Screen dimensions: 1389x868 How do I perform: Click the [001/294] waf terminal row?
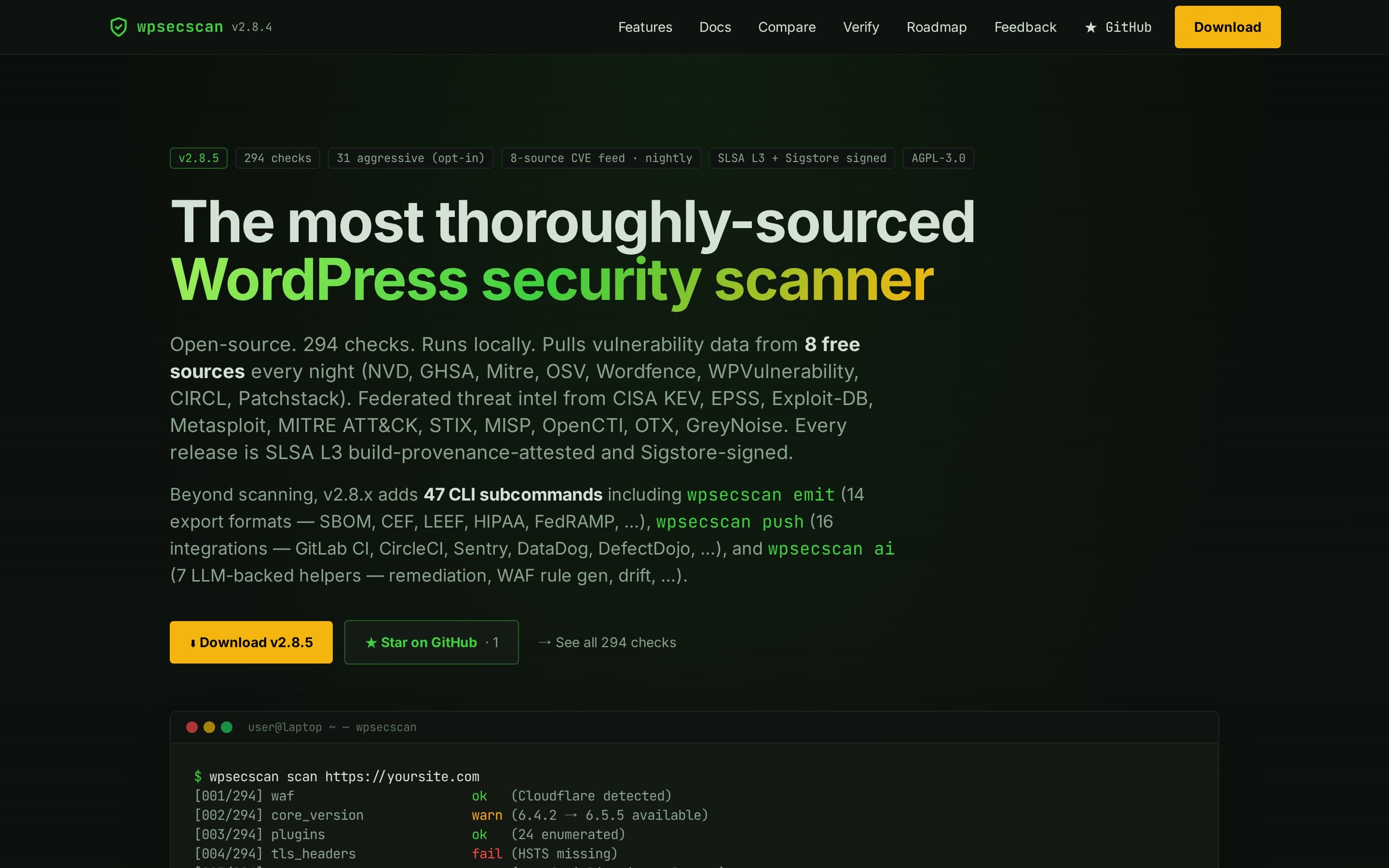pyautogui.click(x=433, y=796)
